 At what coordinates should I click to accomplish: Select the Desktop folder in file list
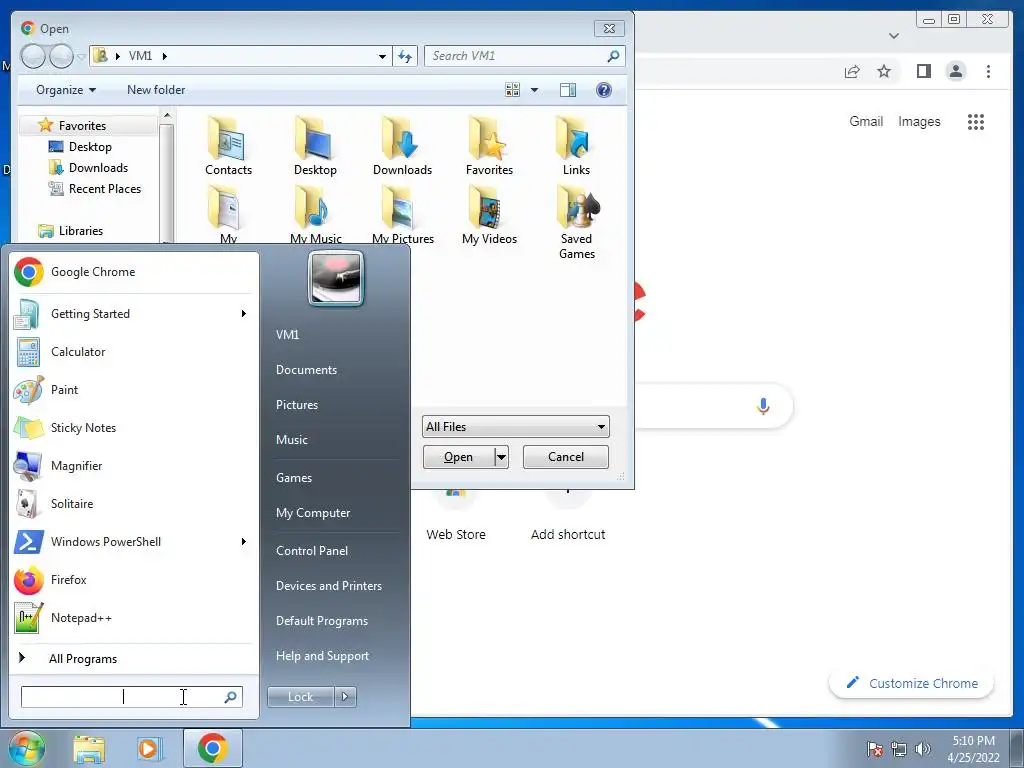coord(315,146)
